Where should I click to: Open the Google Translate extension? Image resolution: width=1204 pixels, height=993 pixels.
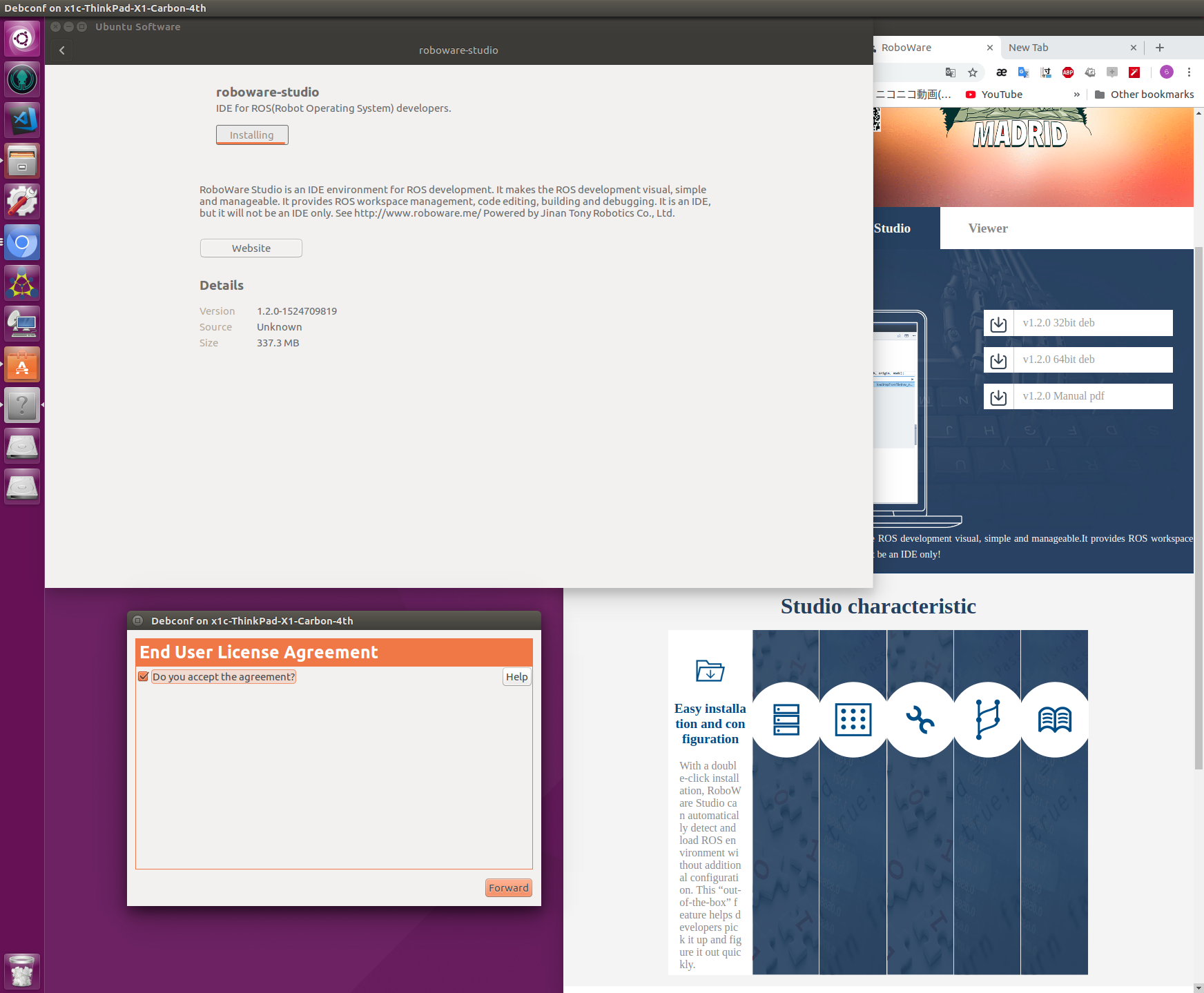pos(1024,72)
